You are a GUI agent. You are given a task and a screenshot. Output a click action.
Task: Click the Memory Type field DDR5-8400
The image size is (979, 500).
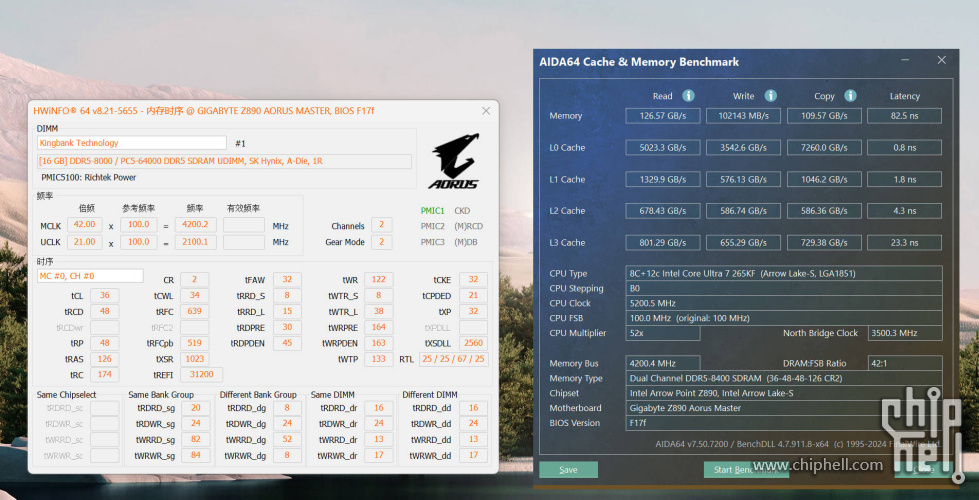coord(784,378)
